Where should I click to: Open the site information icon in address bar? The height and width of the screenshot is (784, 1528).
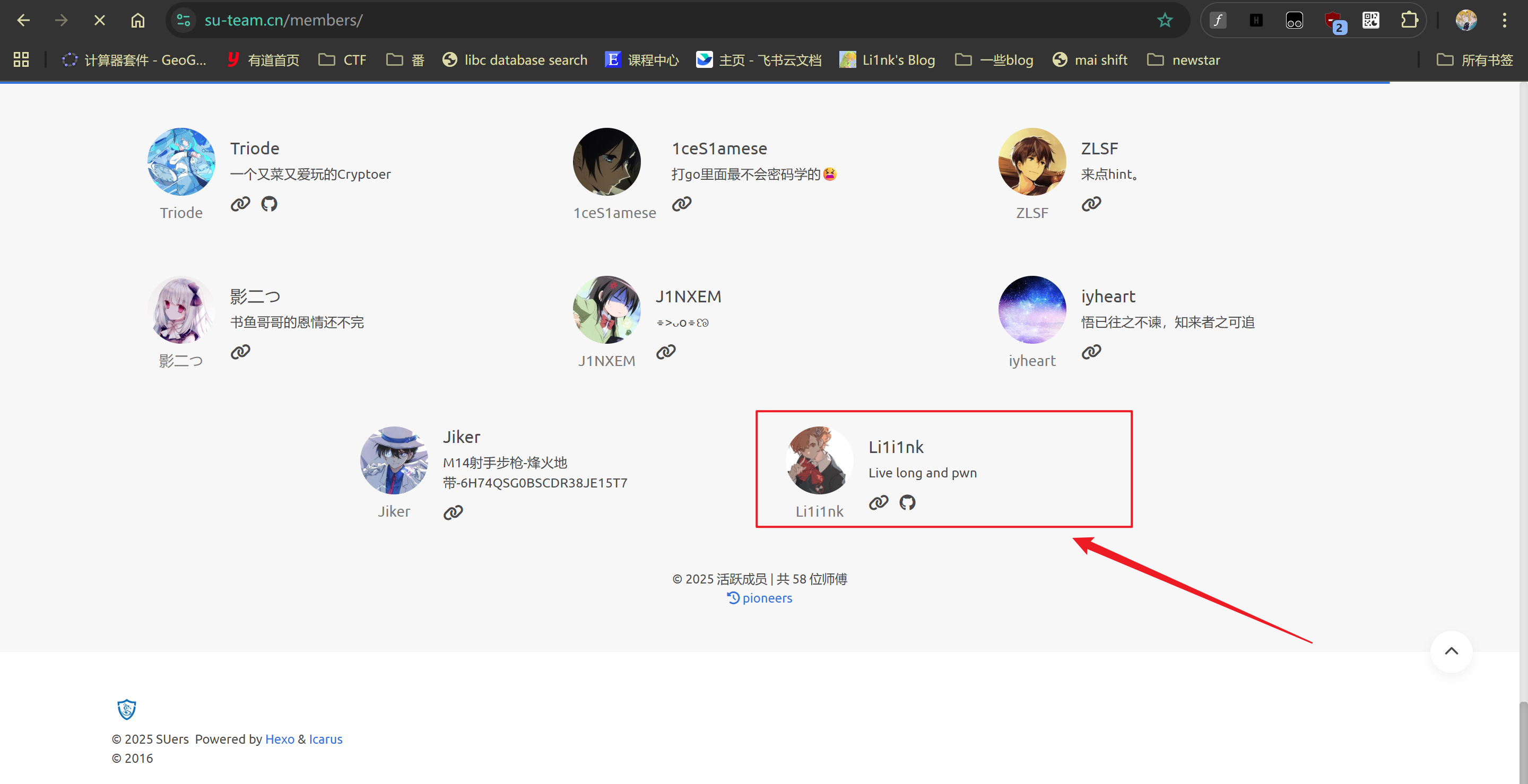point(184,20)
